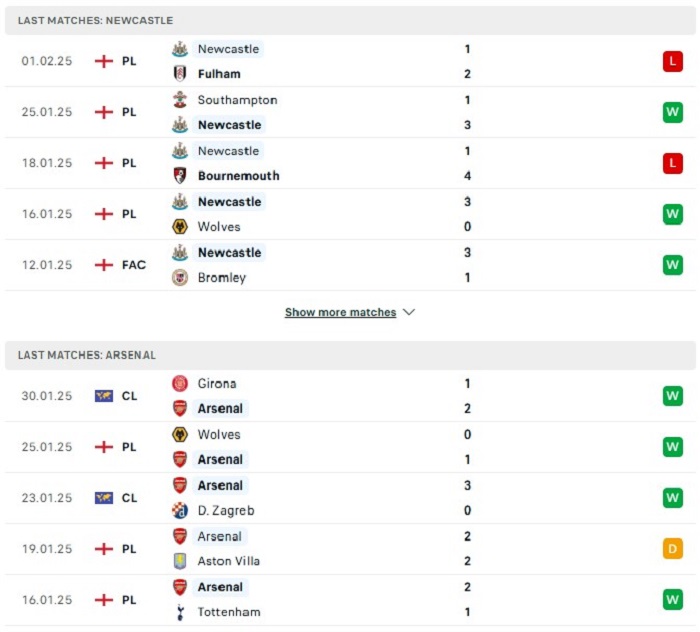Select the Arsenal team name in Tottenham match

tap(221, 587)
